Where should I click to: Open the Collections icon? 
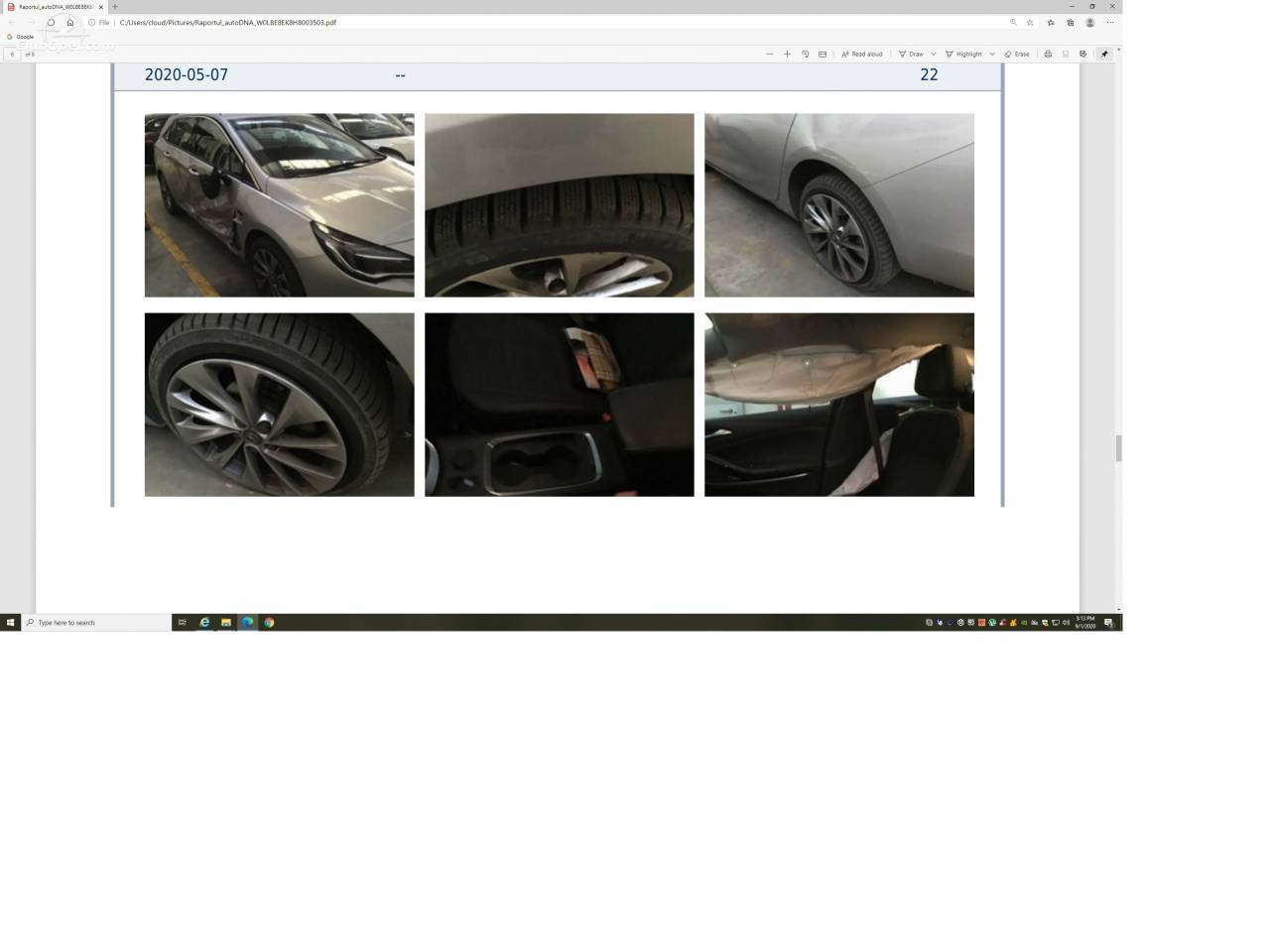point(1071,22)
